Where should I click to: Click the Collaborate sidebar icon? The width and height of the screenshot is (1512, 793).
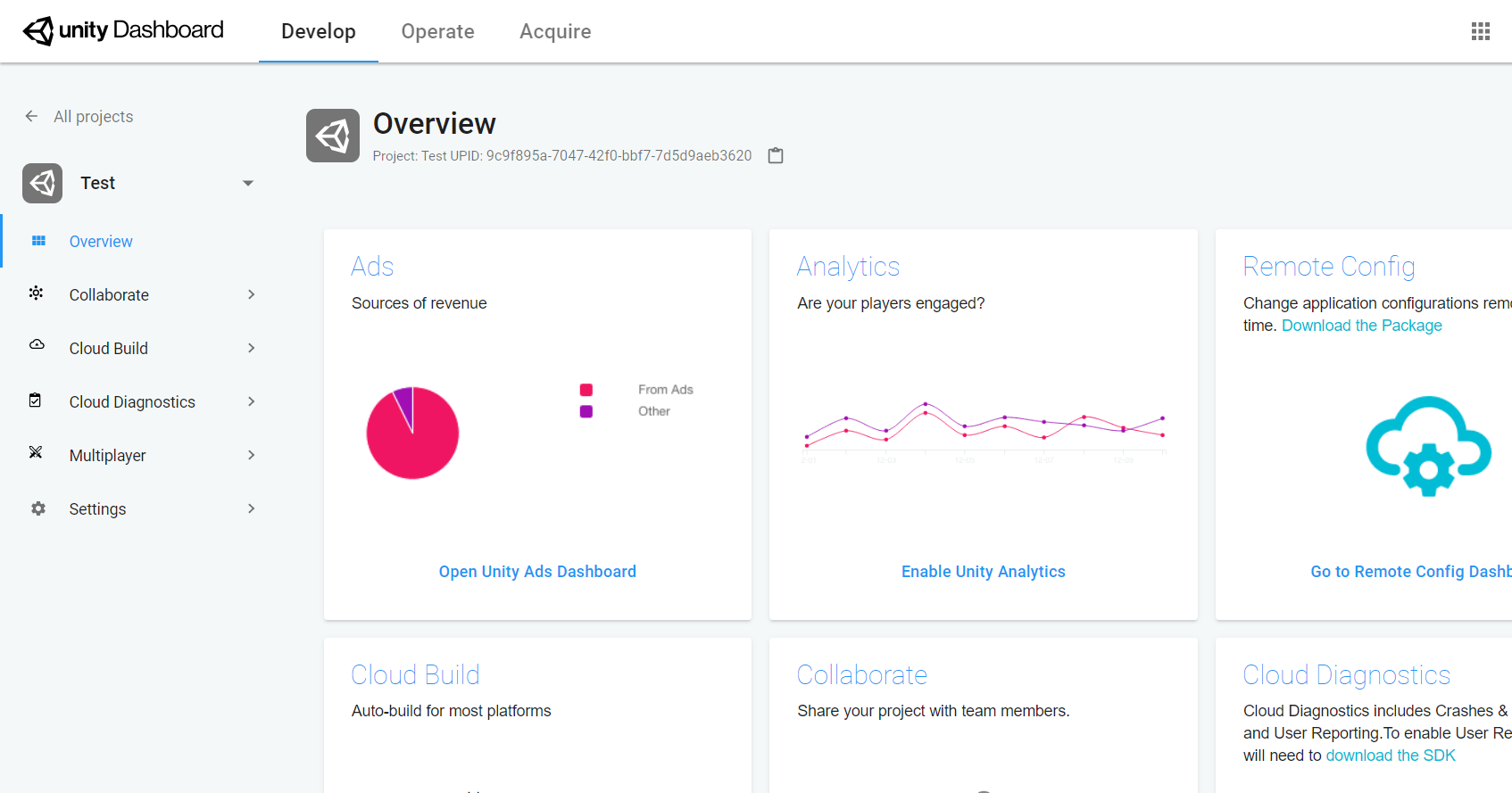click(36, 293)
